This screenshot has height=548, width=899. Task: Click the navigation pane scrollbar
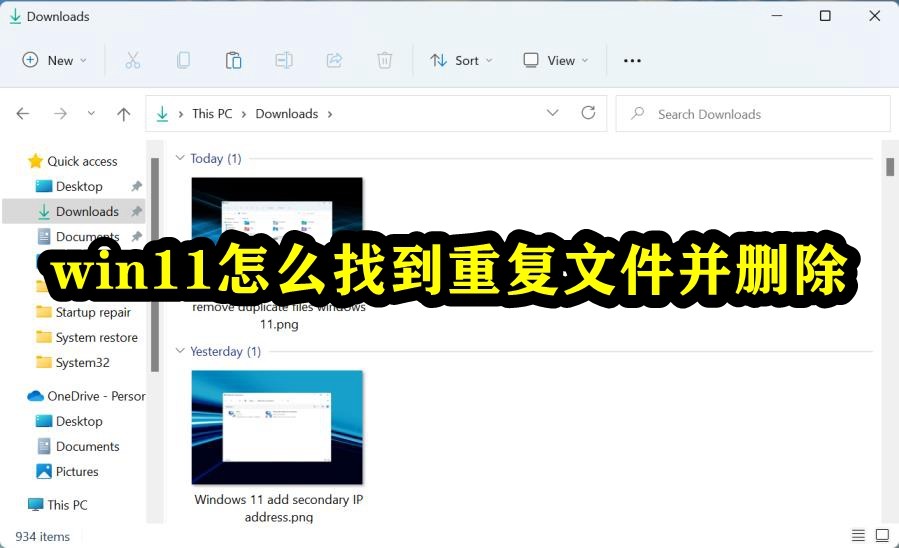click(x=154, y=265)
